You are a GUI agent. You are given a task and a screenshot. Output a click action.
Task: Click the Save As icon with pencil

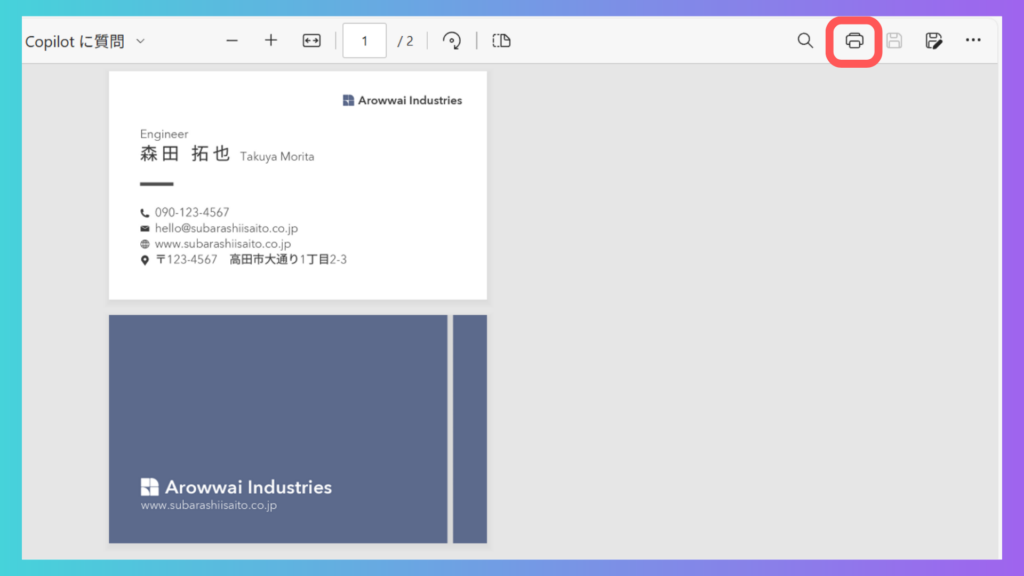pos(933,41)
